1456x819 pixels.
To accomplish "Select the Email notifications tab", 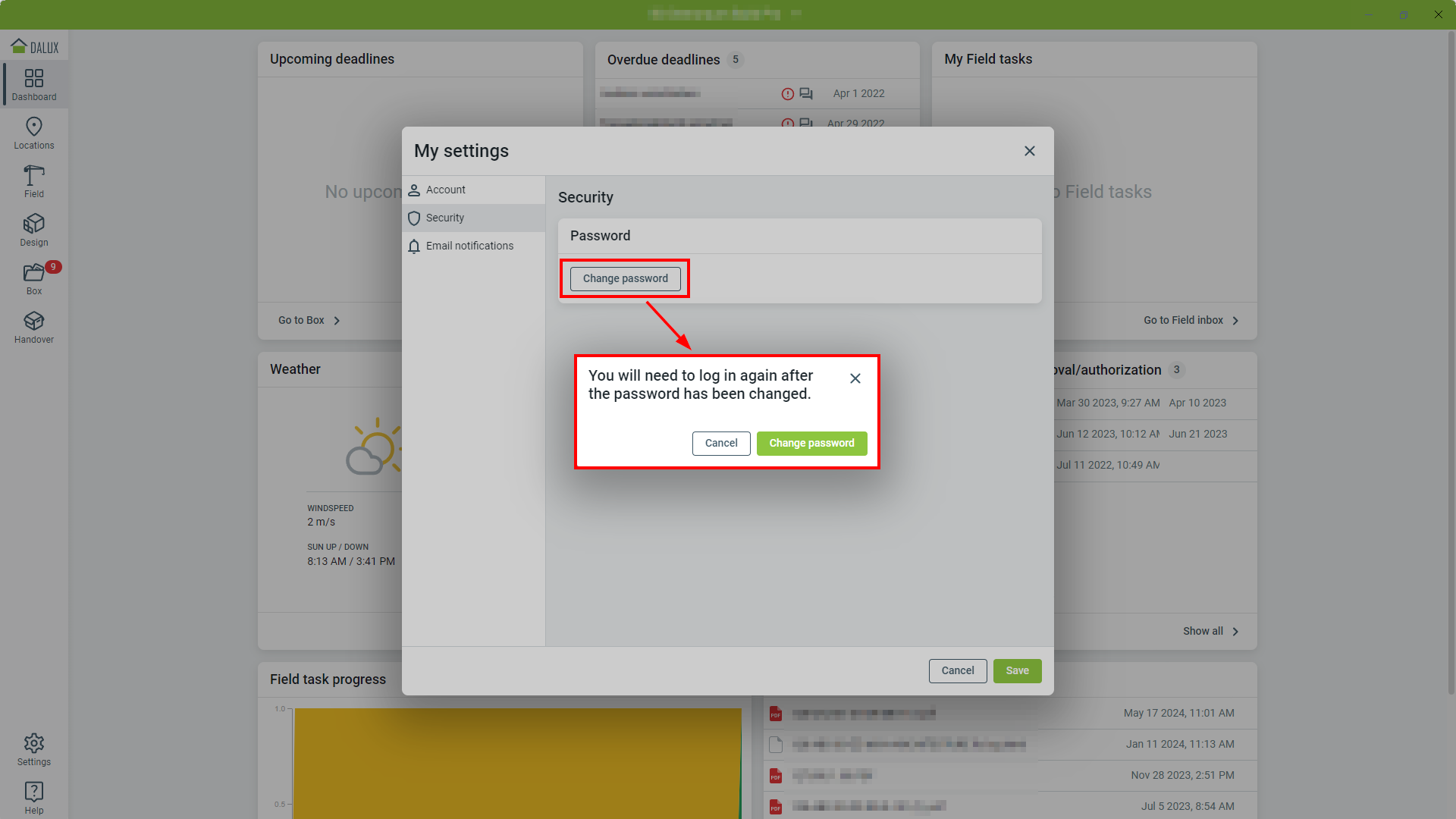I will (469, 246).
